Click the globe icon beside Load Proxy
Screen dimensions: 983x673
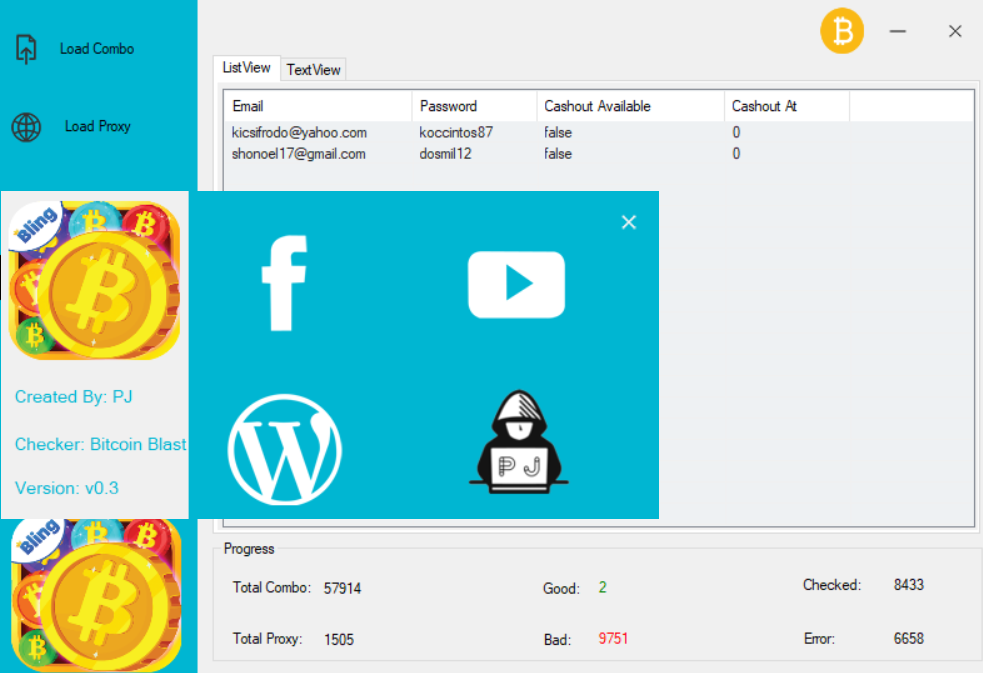coord(26,127)
